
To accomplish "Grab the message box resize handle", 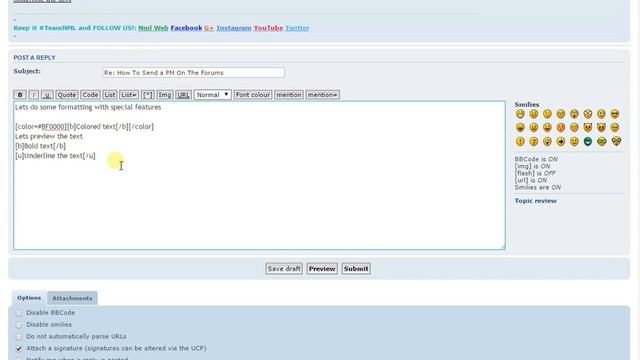I will click(503, 247).
